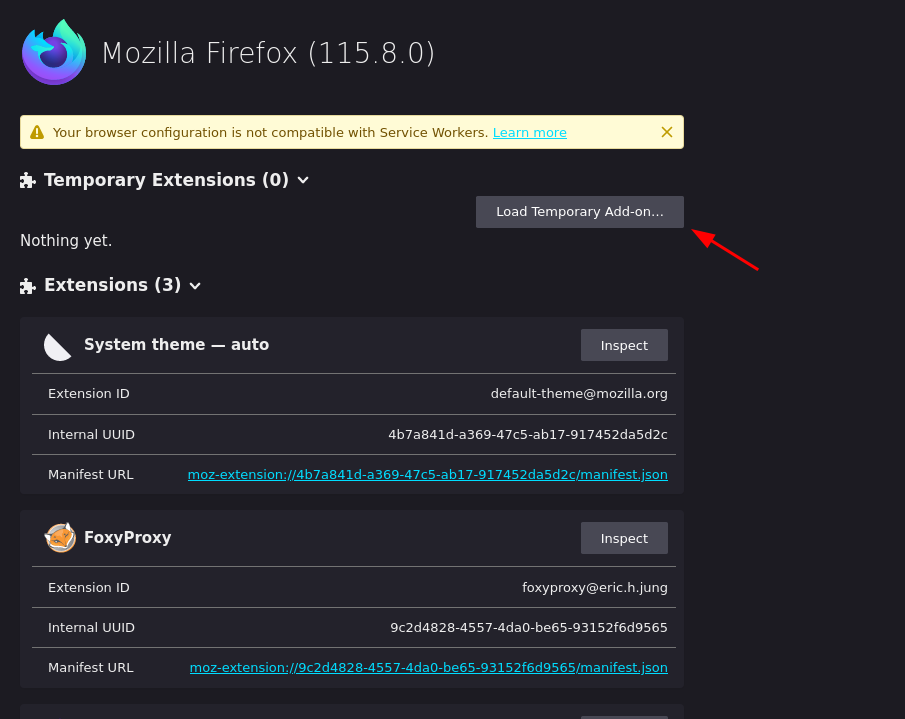The image size is (905, 719).
Task: Click the warning triangle icon in banner
Action: pos(37,132)
